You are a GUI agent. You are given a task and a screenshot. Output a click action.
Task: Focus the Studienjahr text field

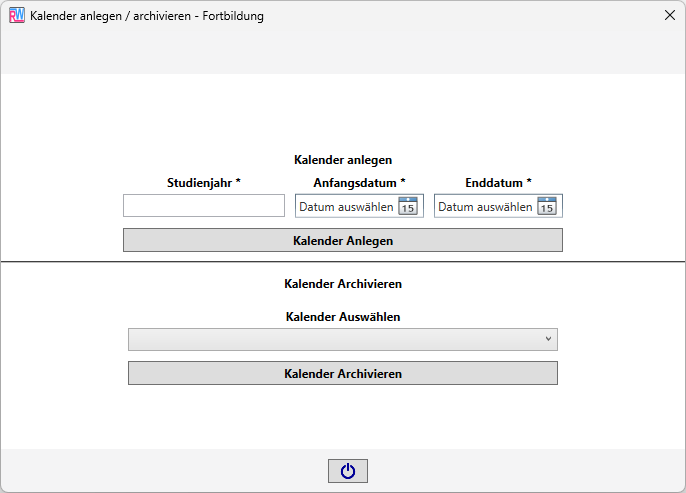point(204,206)
